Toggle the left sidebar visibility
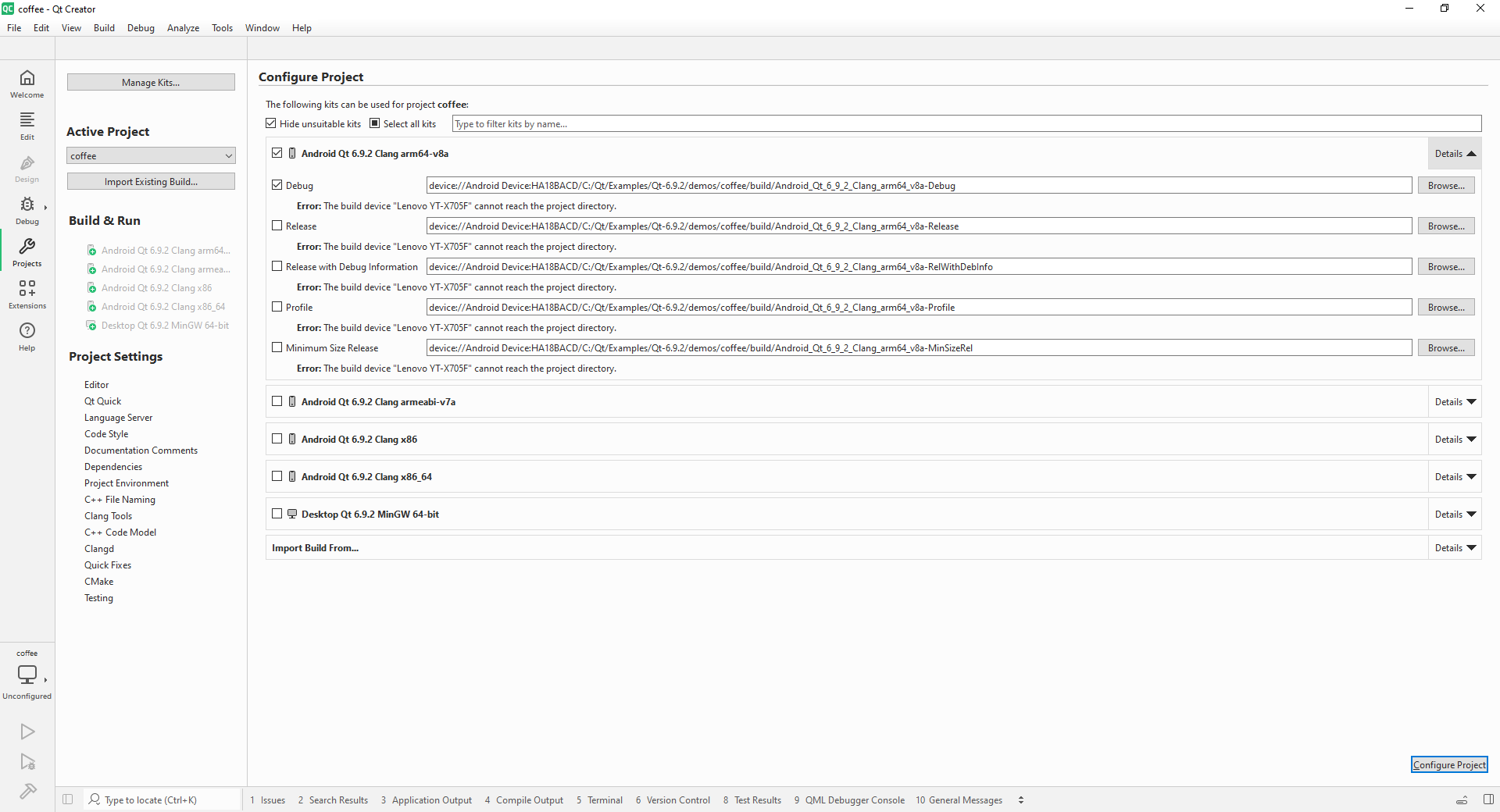 coord(68,800)
